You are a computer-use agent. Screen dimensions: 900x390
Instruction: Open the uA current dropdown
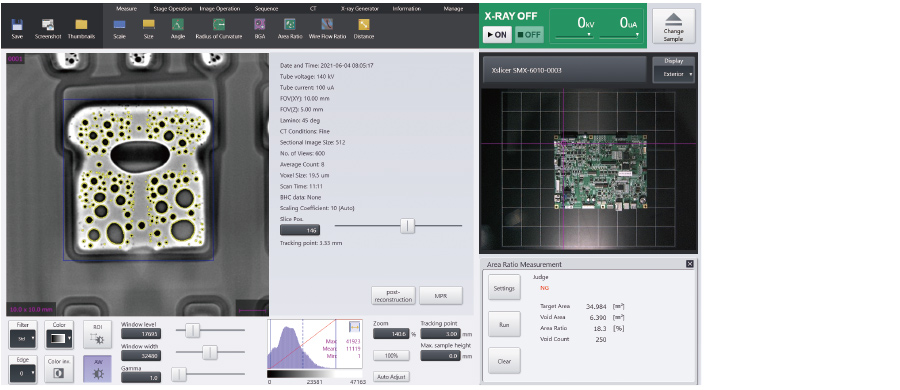[x=637, y=35]
